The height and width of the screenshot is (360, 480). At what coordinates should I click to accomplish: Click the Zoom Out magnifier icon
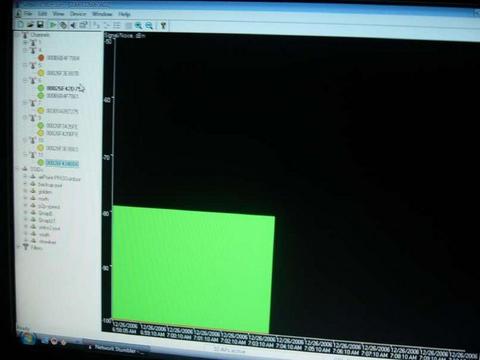(x=149, y=26)
